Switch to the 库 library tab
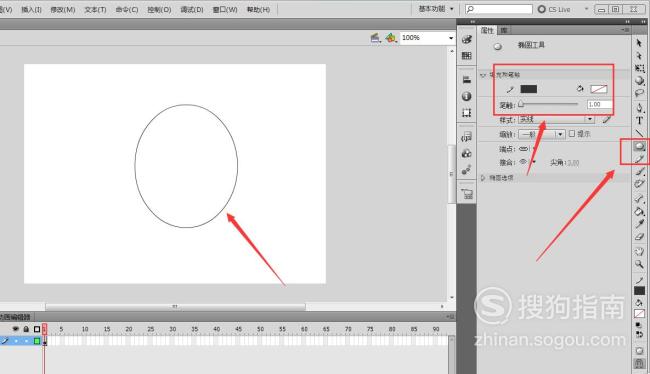Image resolution: width=650 pixels, height=374 pixels. pyautogui.click(x=504, y=30)
